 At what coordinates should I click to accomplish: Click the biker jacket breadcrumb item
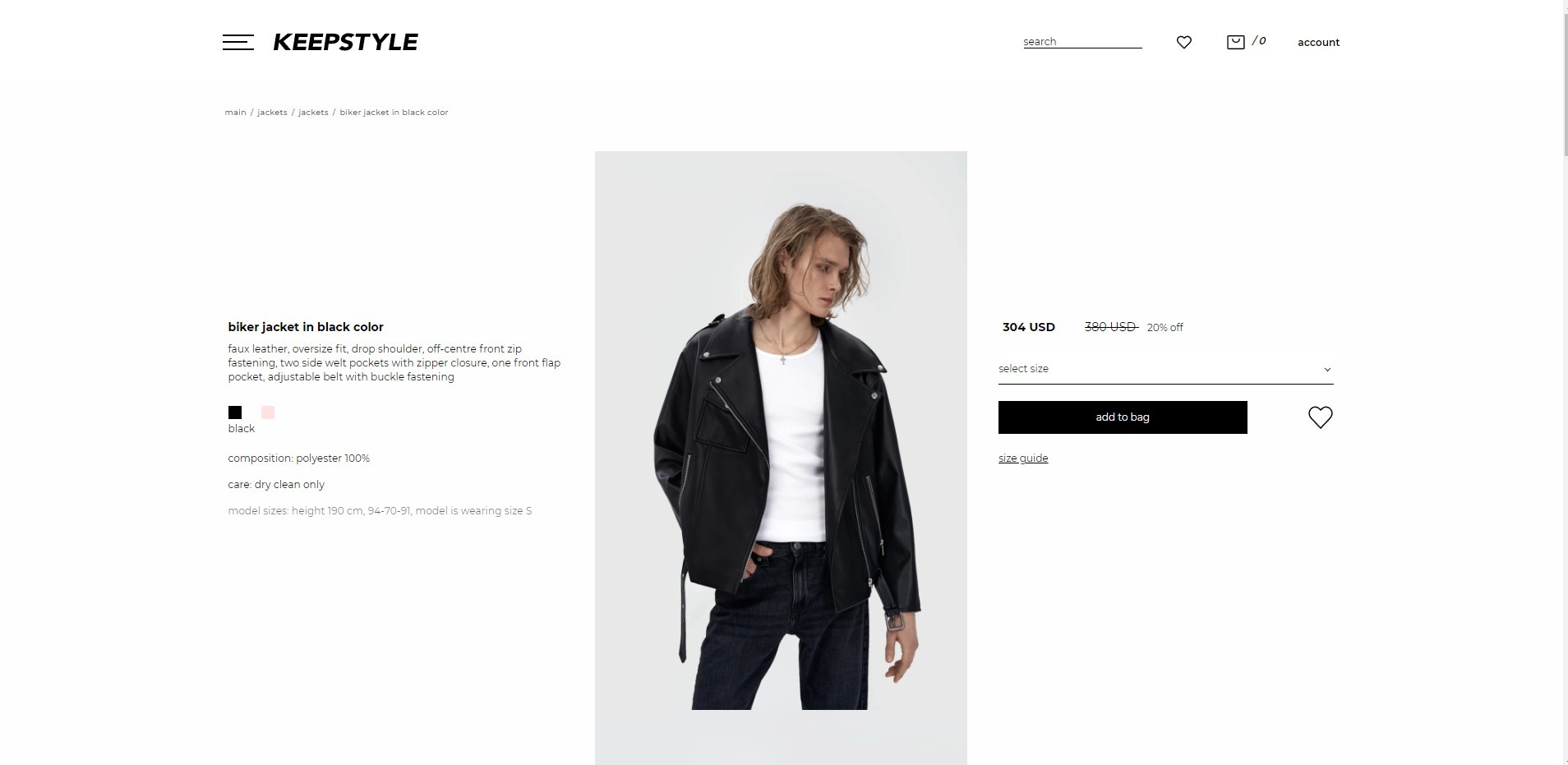[394, 113]
